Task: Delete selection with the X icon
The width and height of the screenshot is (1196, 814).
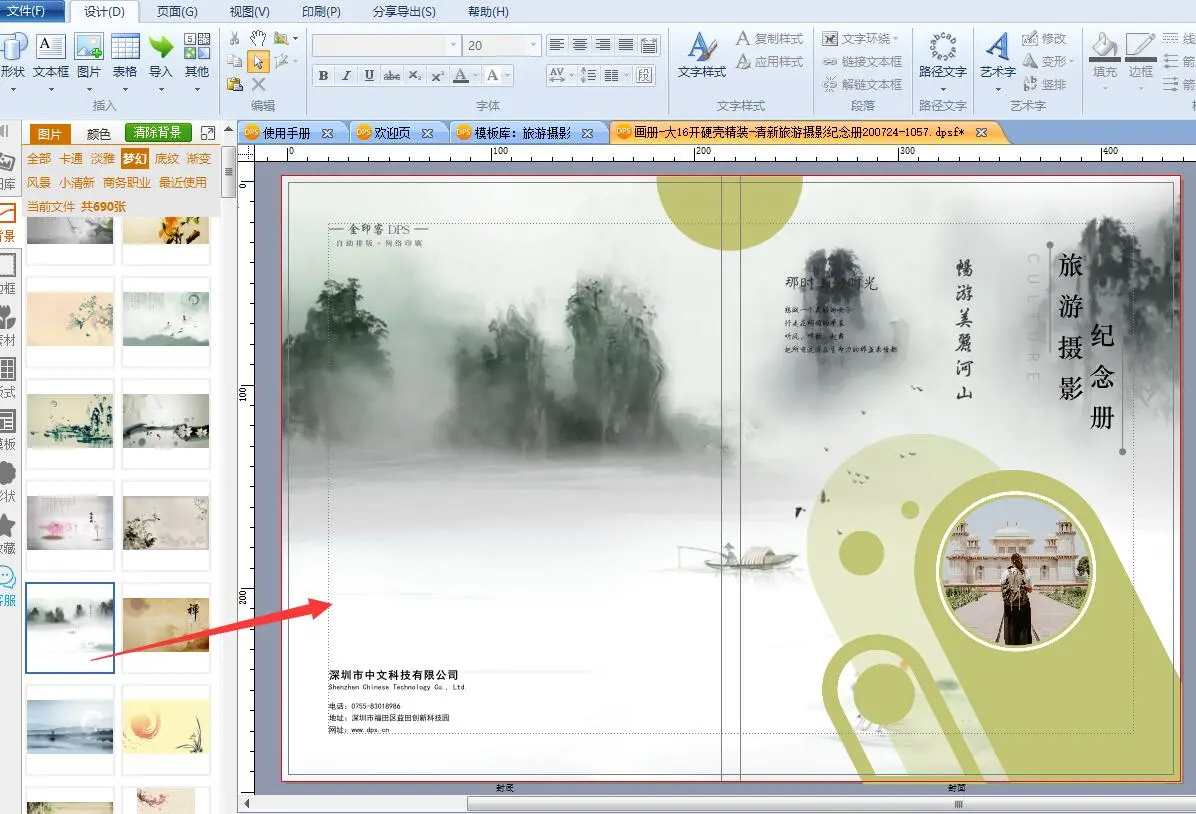Action: (x=259, y=84)
